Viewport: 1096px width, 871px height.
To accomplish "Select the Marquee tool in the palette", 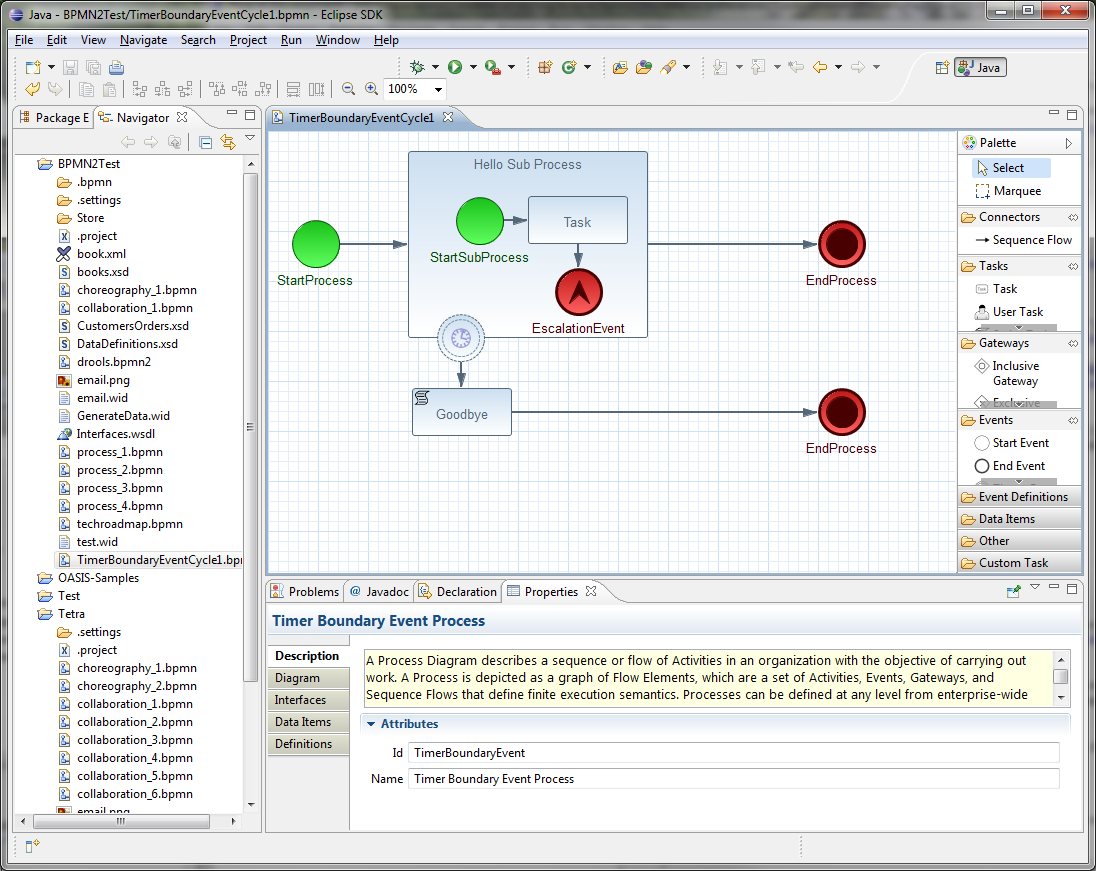I will (x=1016, y=191).
